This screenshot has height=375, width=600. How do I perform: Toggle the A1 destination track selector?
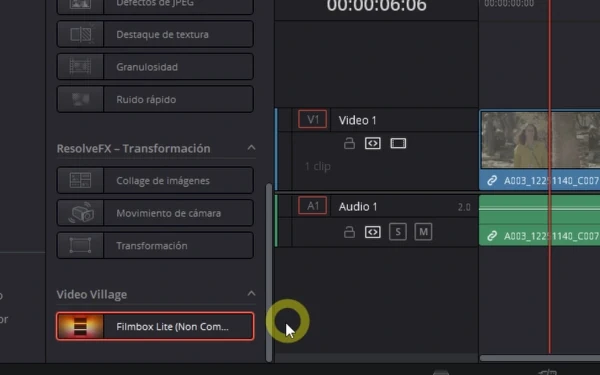[x=313, y=206]
